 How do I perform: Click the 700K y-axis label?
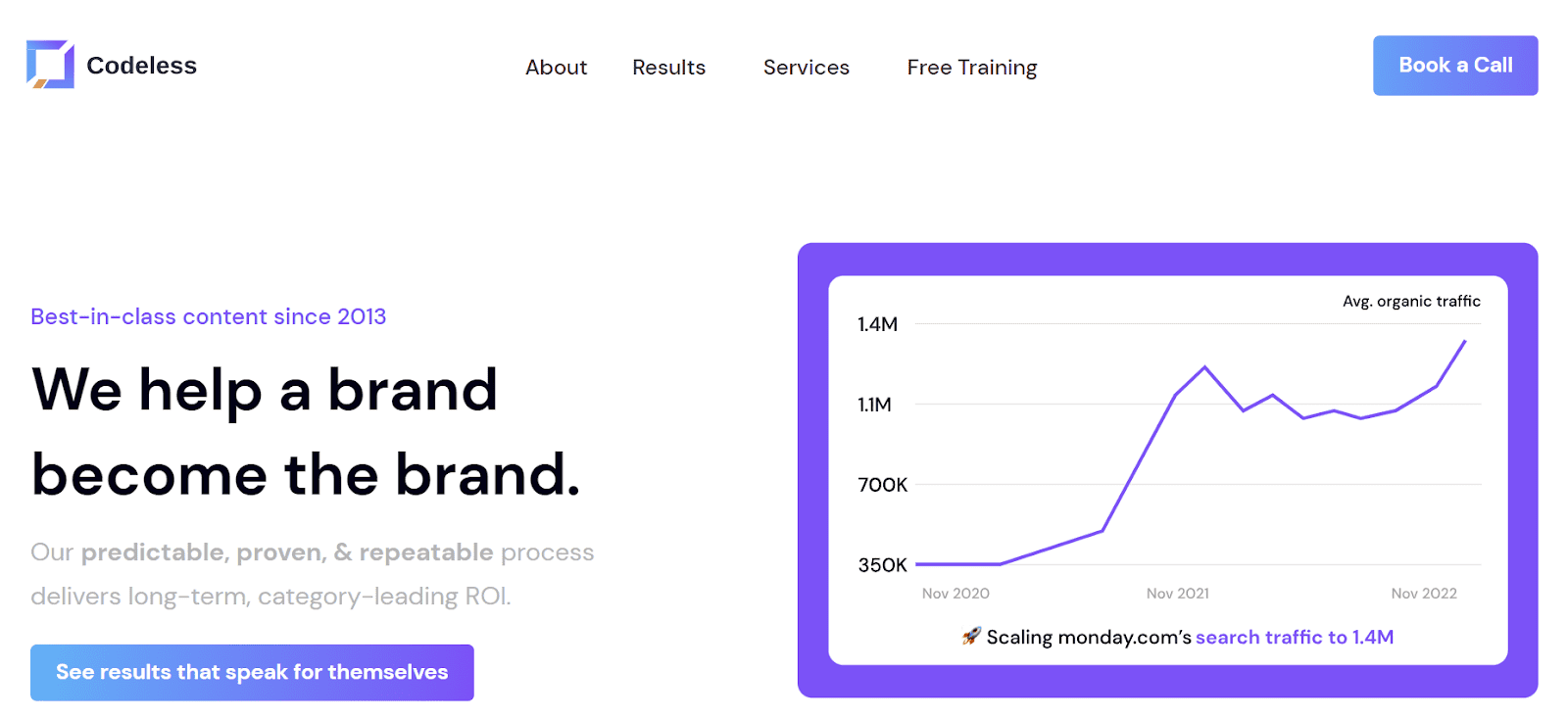882,485
